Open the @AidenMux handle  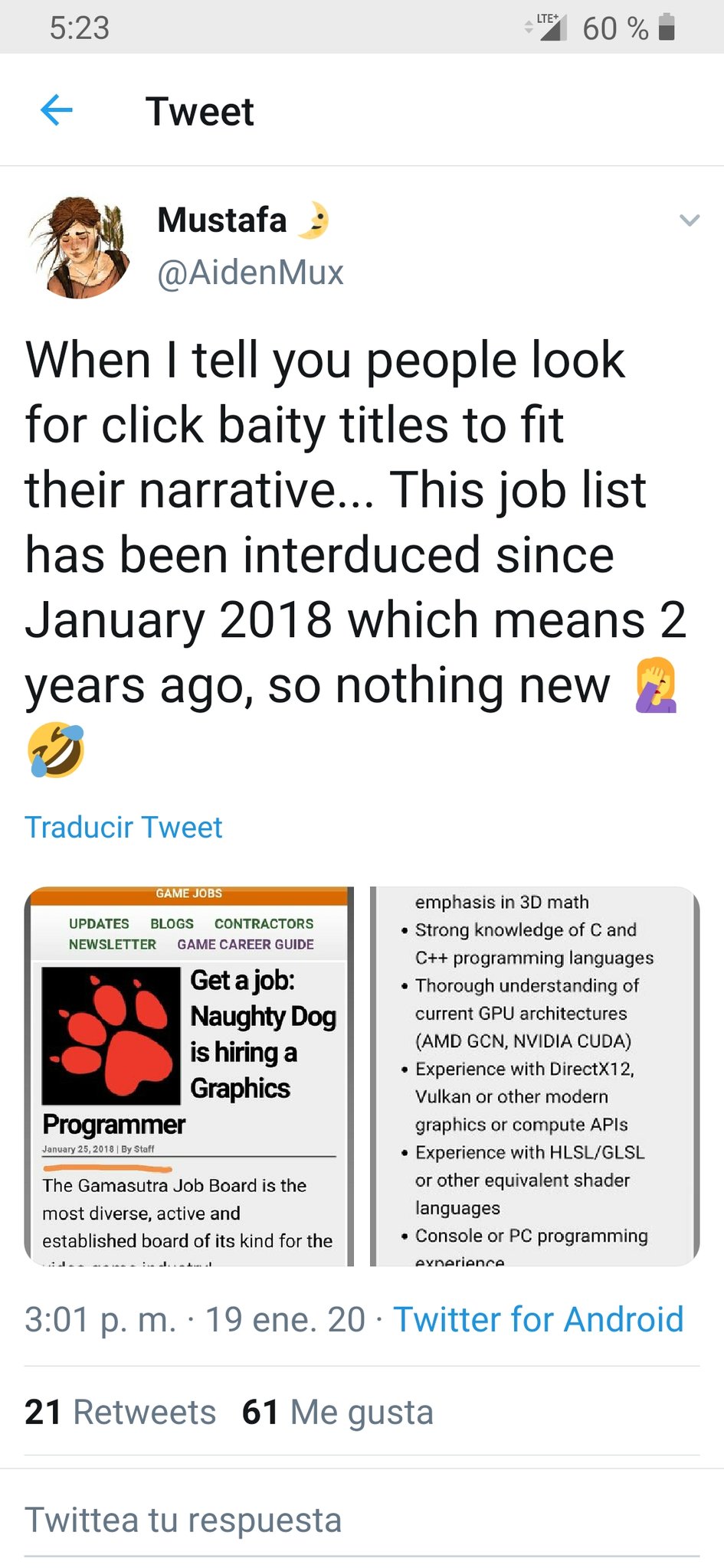pyautogui.click(x=251, y=273)
